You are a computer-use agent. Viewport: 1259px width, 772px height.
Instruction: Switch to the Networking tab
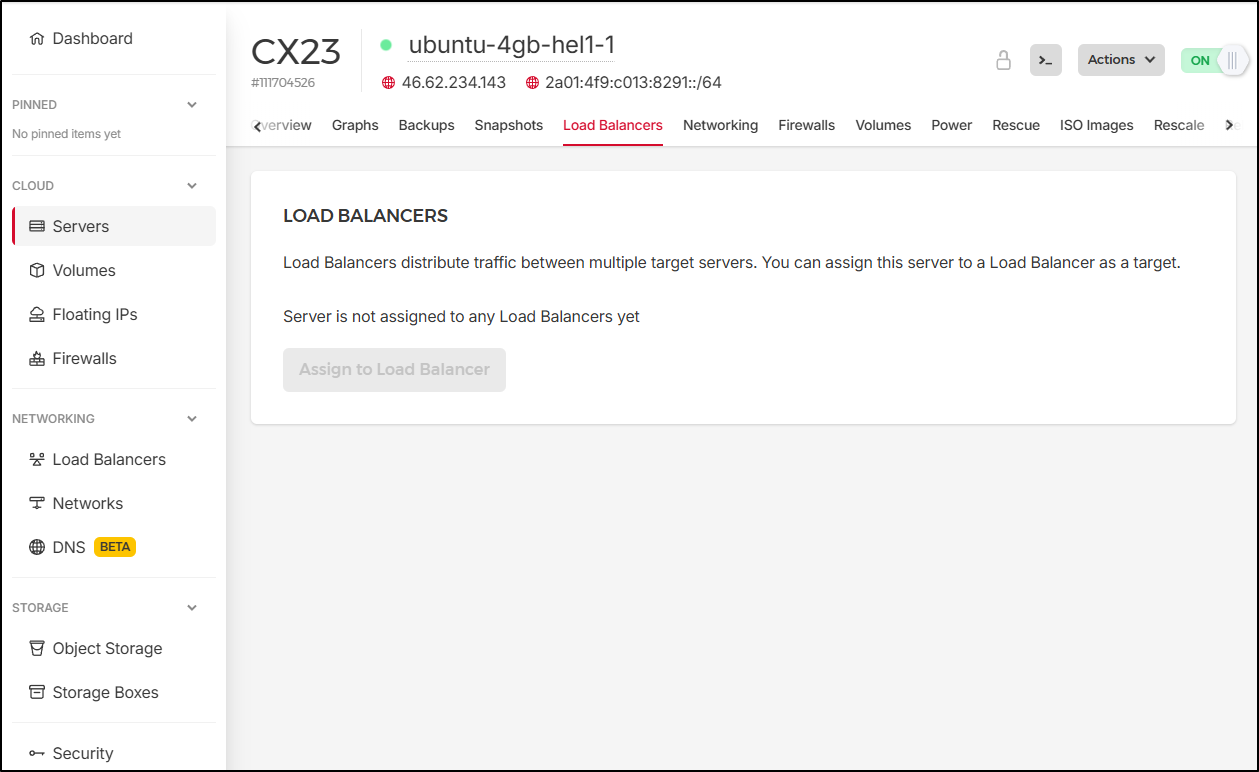pyautogui.click(x=720, y=126)
